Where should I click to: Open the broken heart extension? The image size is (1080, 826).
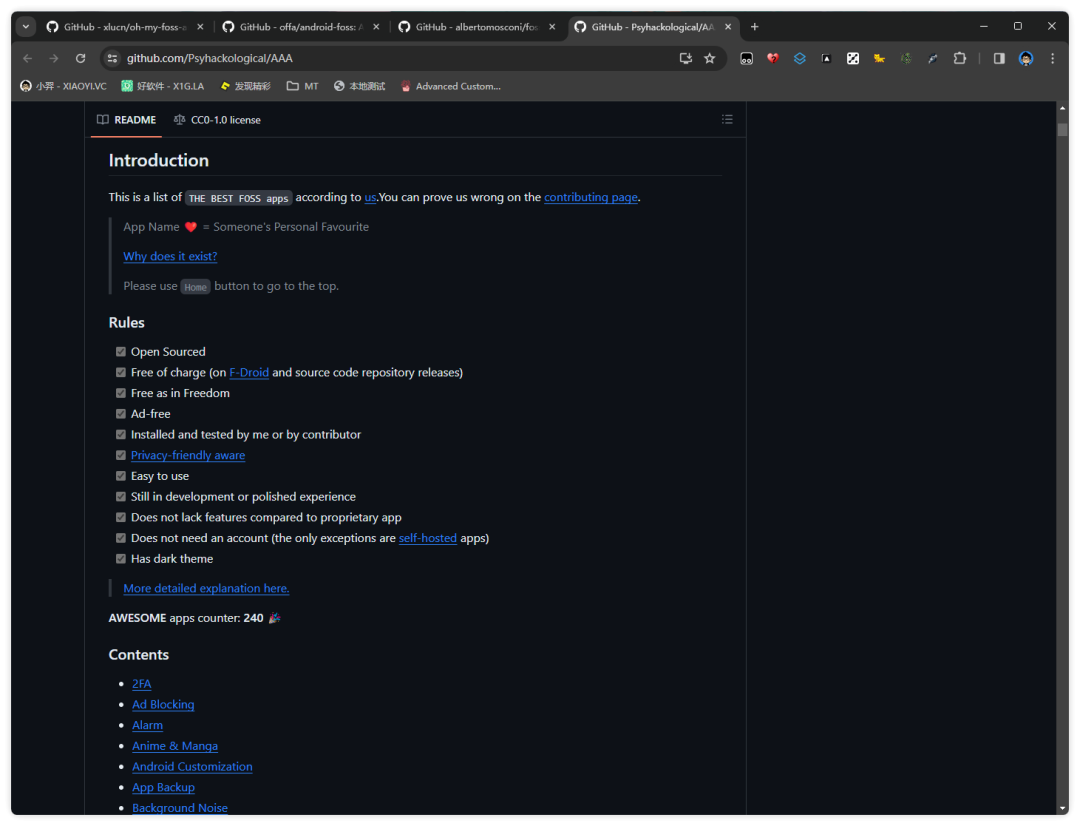tap(773, 59)
